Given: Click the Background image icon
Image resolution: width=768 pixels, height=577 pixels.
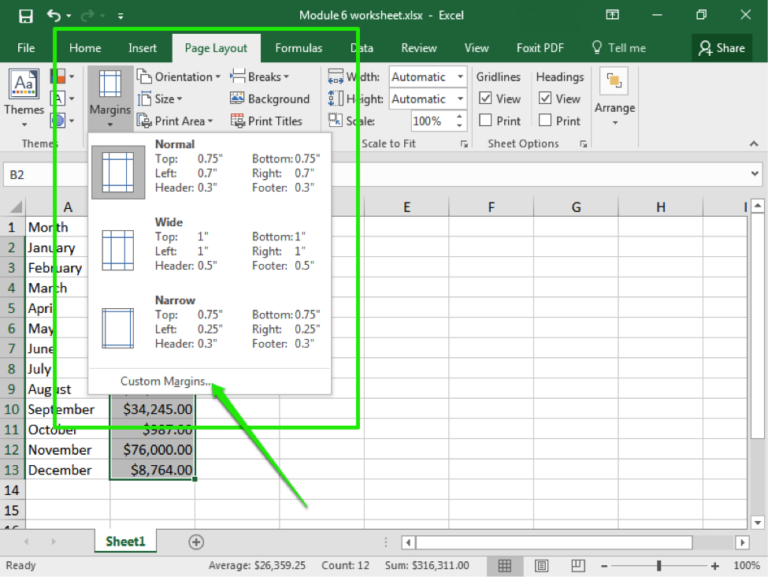Looking at the screenshot, I should pos(238,99).
